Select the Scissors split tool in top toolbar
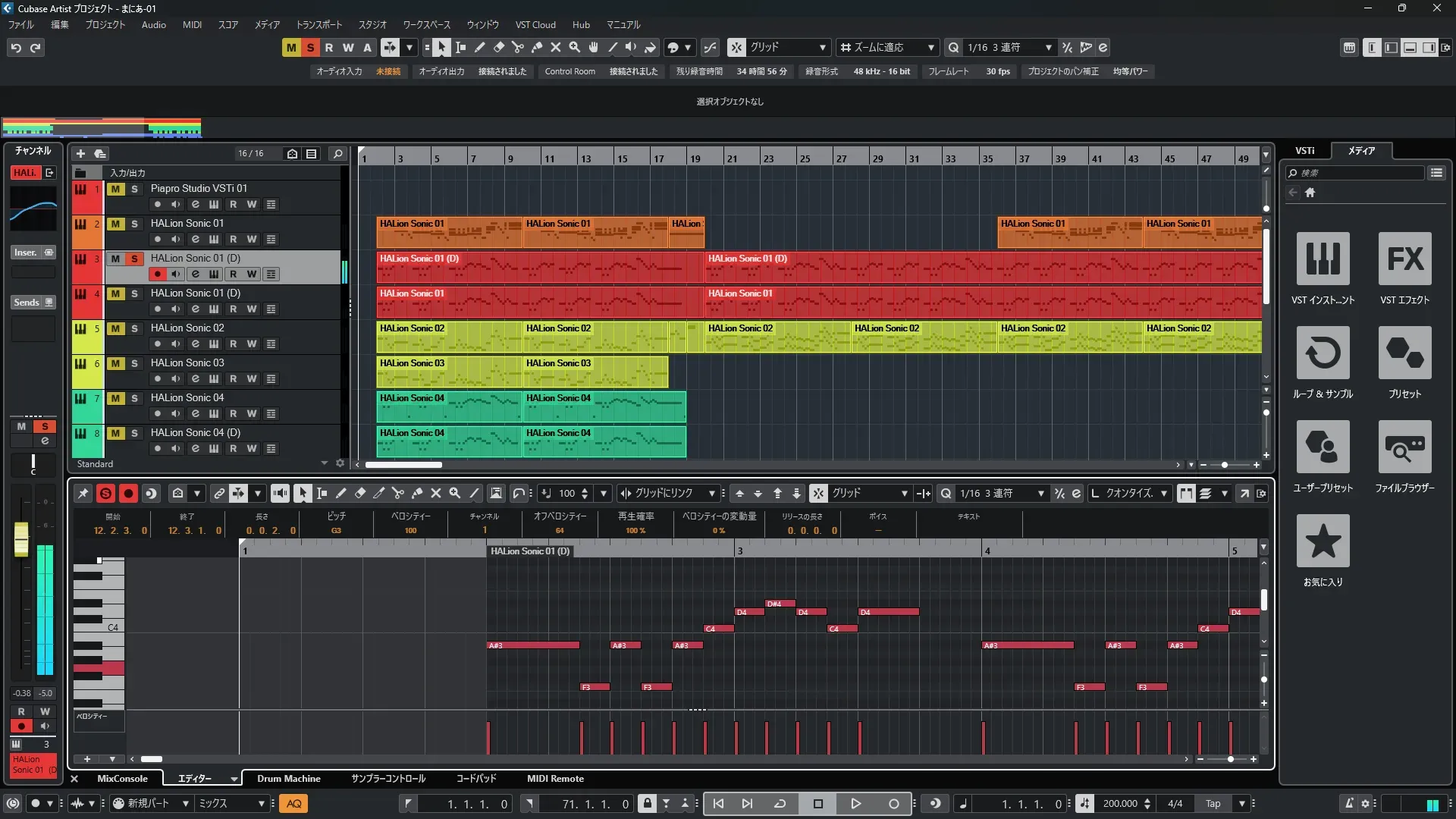Screen dimensions: 1456x819 tap(518, 48)
